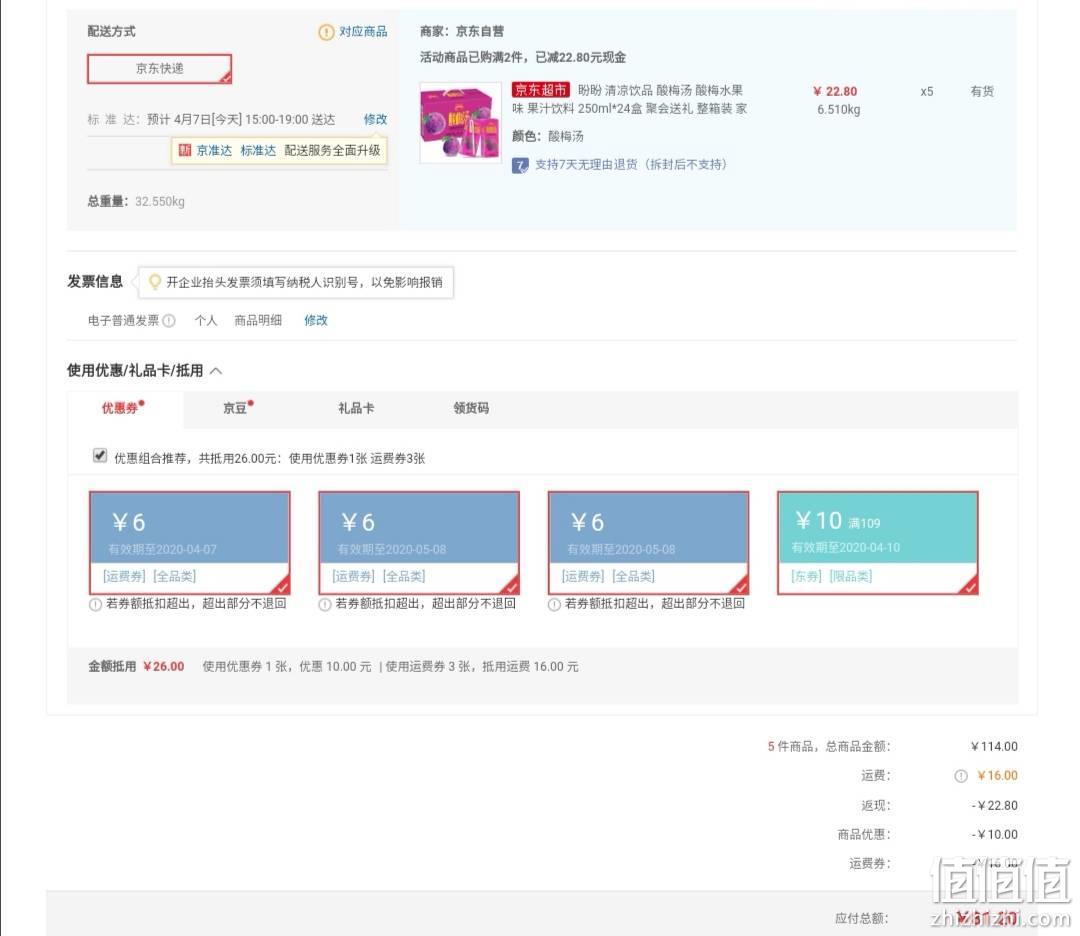Click the 京东超市 red tag

coord(541,90)
